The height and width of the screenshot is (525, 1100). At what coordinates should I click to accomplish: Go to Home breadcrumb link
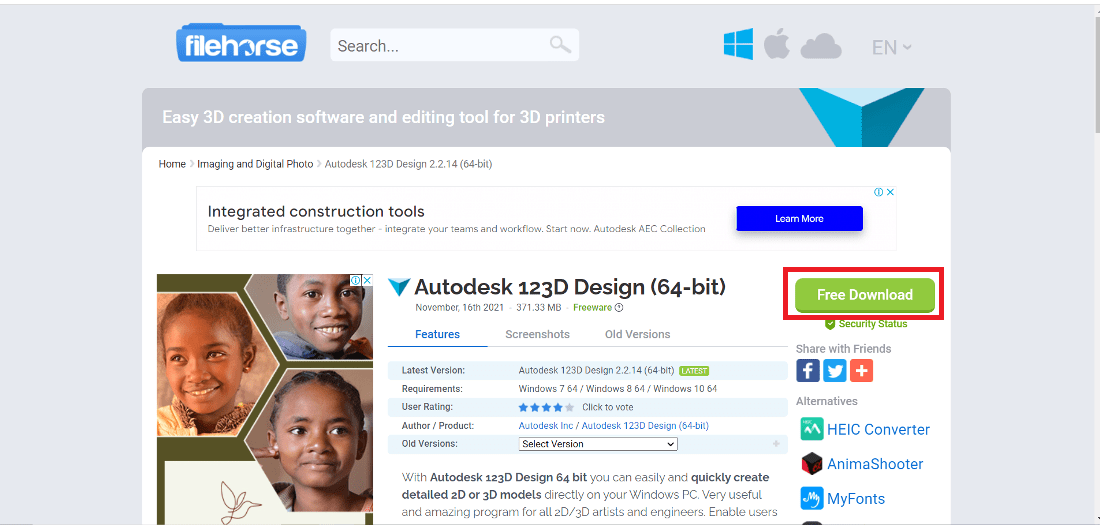tap(172, 164)
